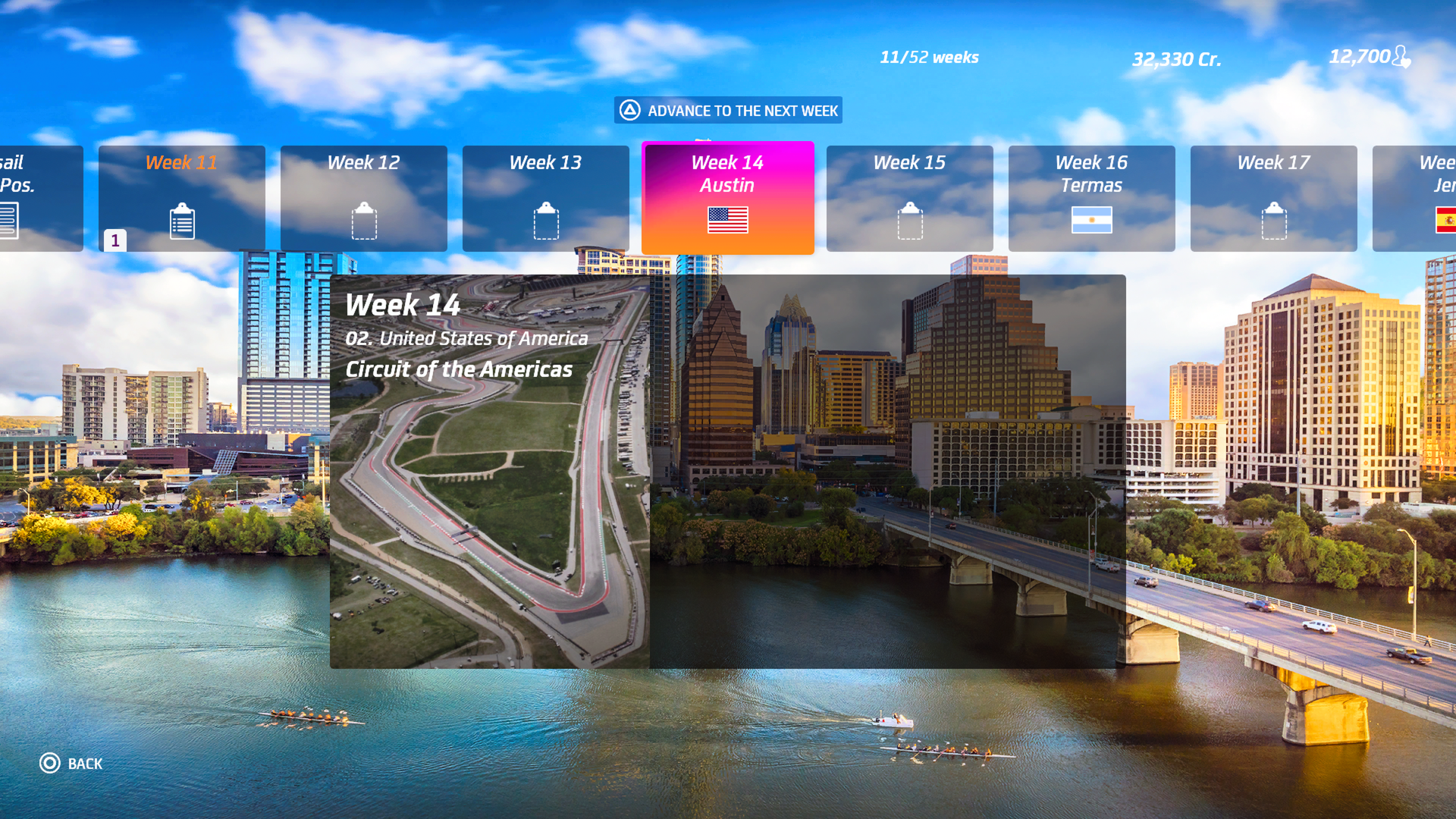
Task: Click the empty clipboard icon in Week 13
Action: click(x=546, y=221)
